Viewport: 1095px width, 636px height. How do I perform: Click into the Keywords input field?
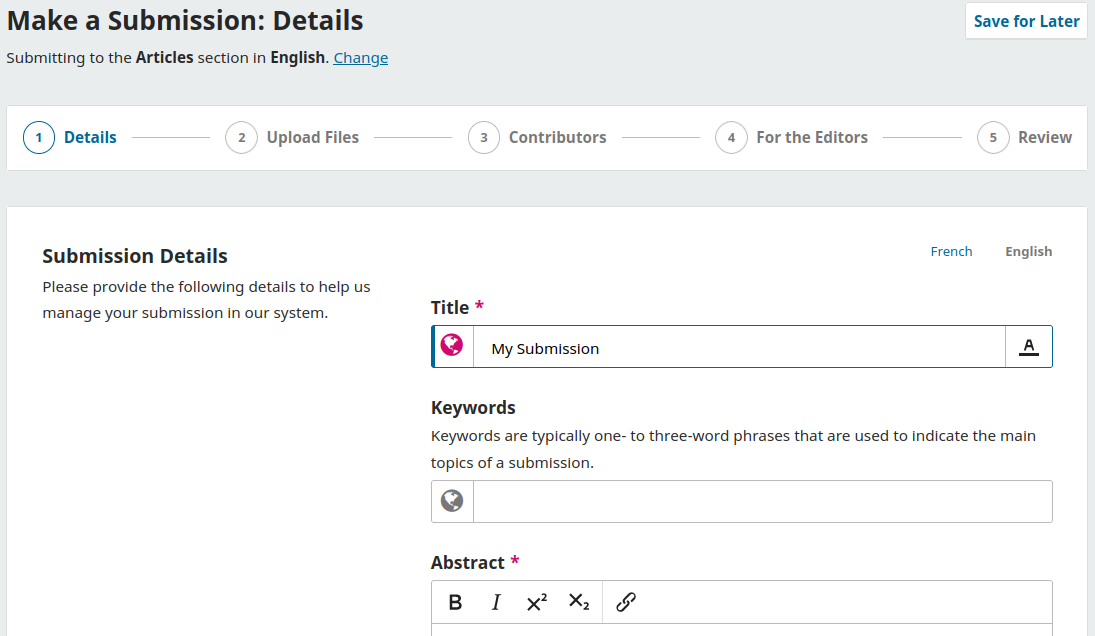763,501
